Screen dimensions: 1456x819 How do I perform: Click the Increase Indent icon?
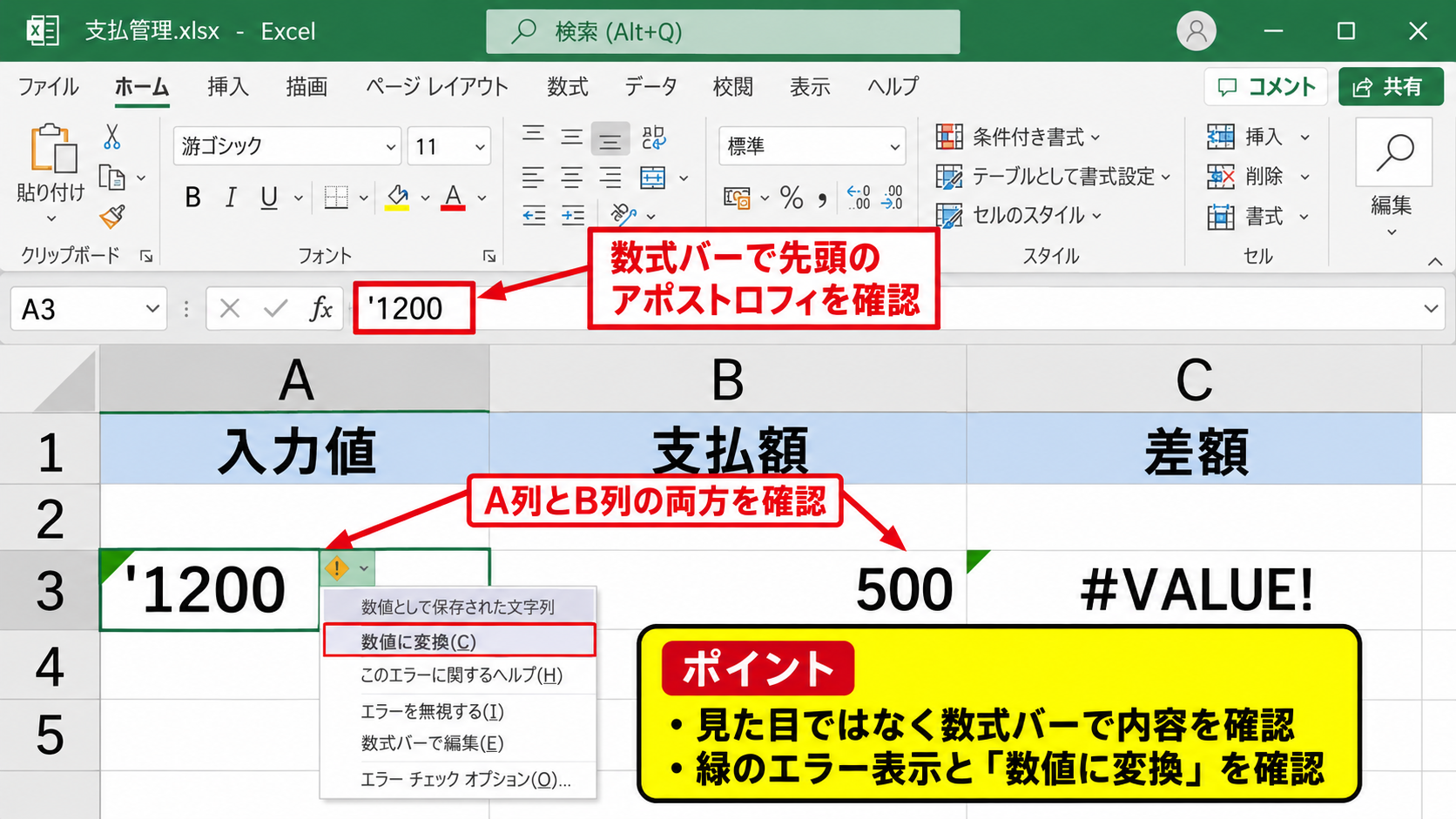[x=572, y=215]
